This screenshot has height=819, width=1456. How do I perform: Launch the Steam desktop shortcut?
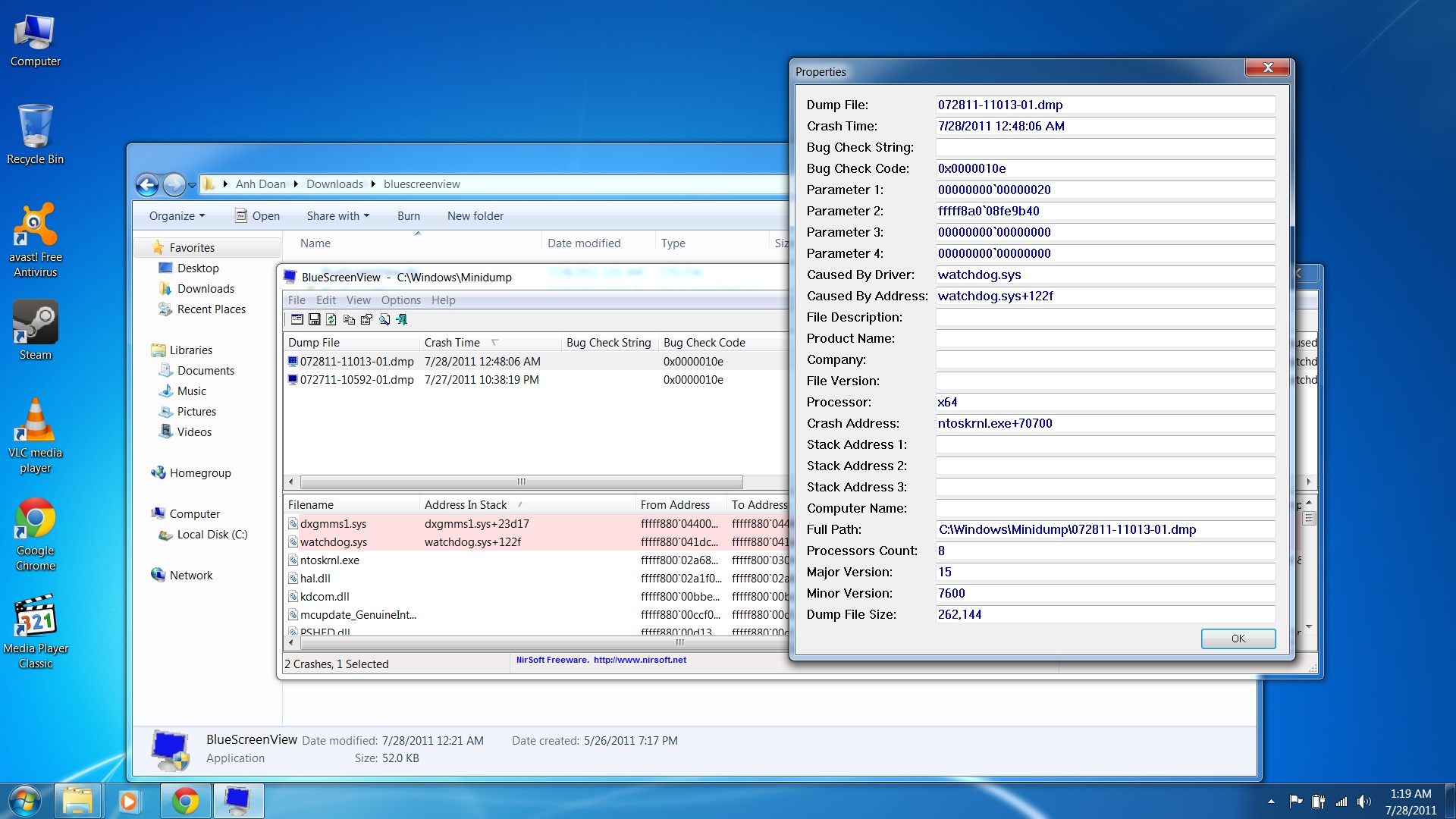click(x=35, y=331)
